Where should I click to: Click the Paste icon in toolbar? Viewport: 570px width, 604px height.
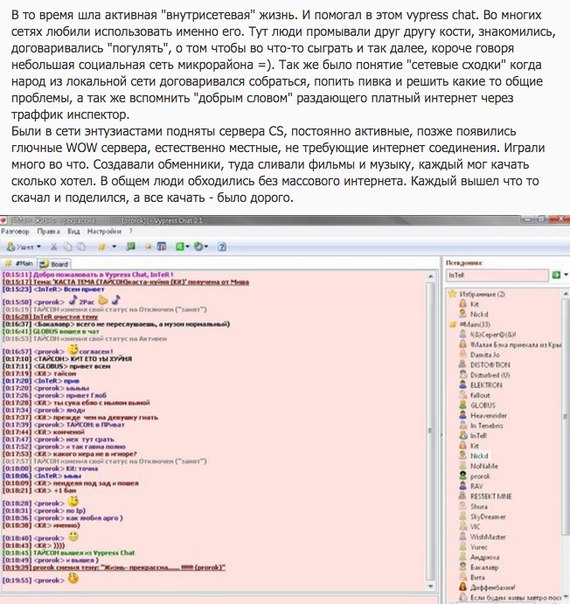81,247
